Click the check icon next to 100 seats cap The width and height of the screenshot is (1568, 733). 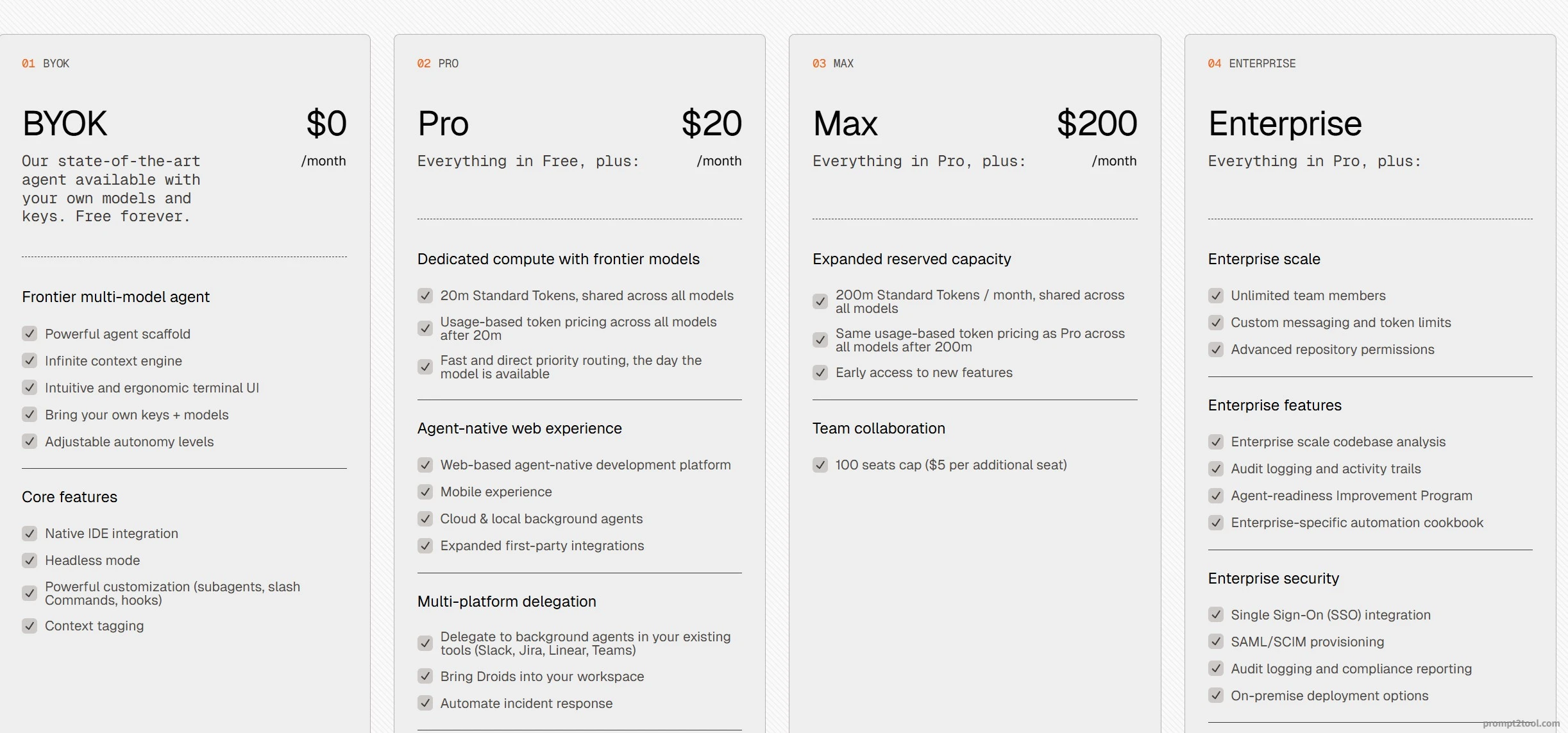(820, 465)
